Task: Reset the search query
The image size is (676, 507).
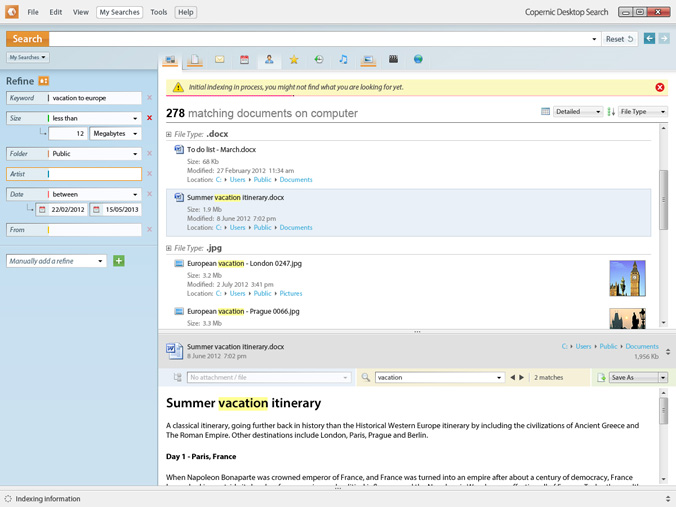Action: click(620, 39)
